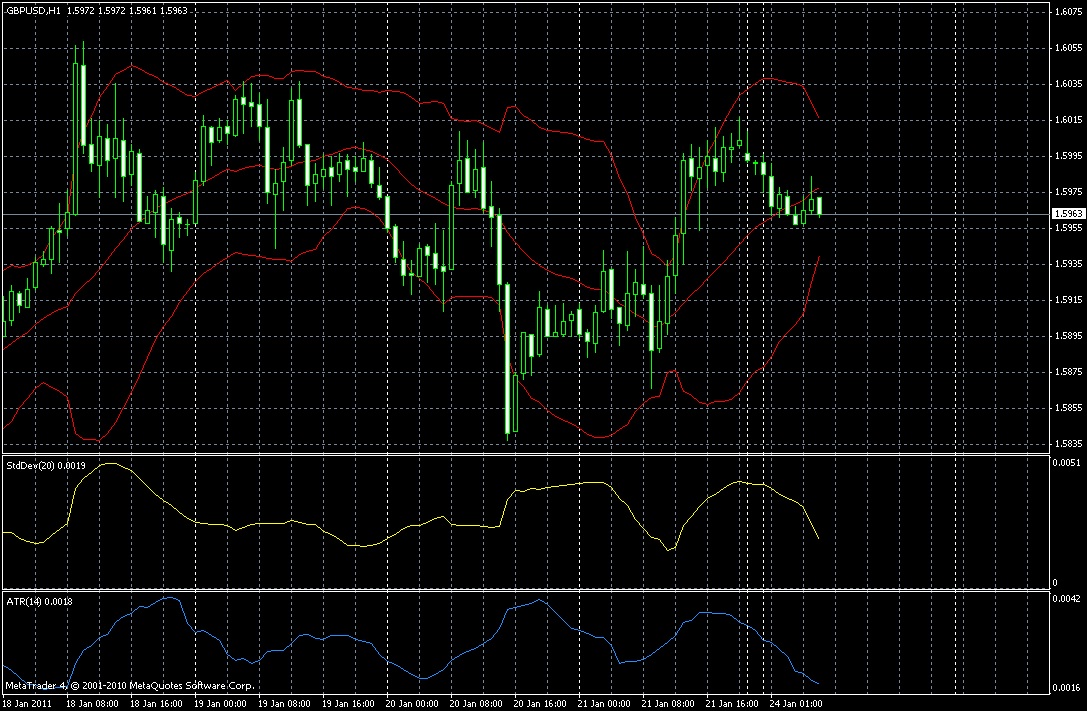Click the 19 Jan 08:00 time label
This screenshot has height=711, width=1087.
(284, 704)
